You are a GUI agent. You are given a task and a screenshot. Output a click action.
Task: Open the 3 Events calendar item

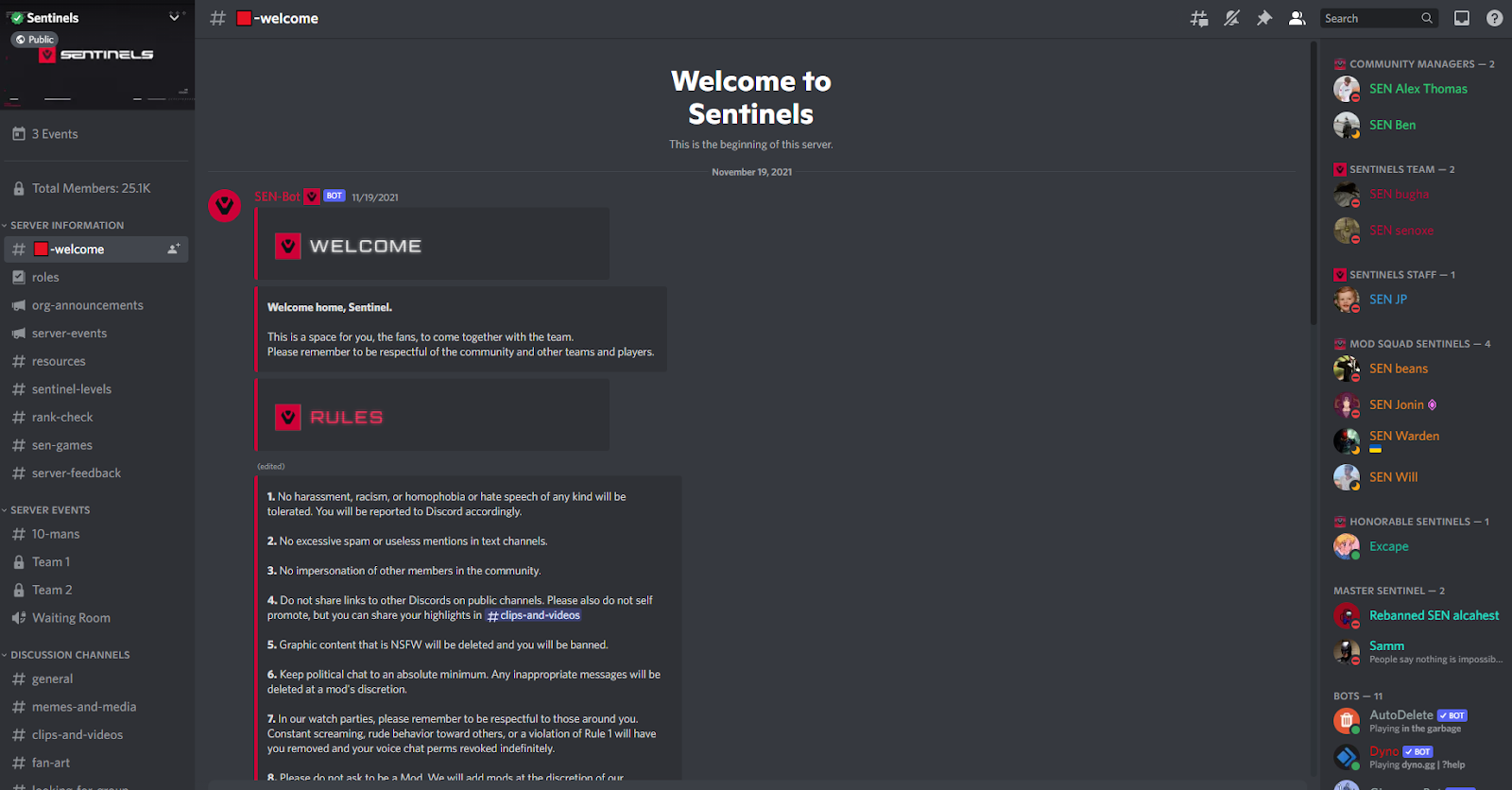[x=96, y=134]
